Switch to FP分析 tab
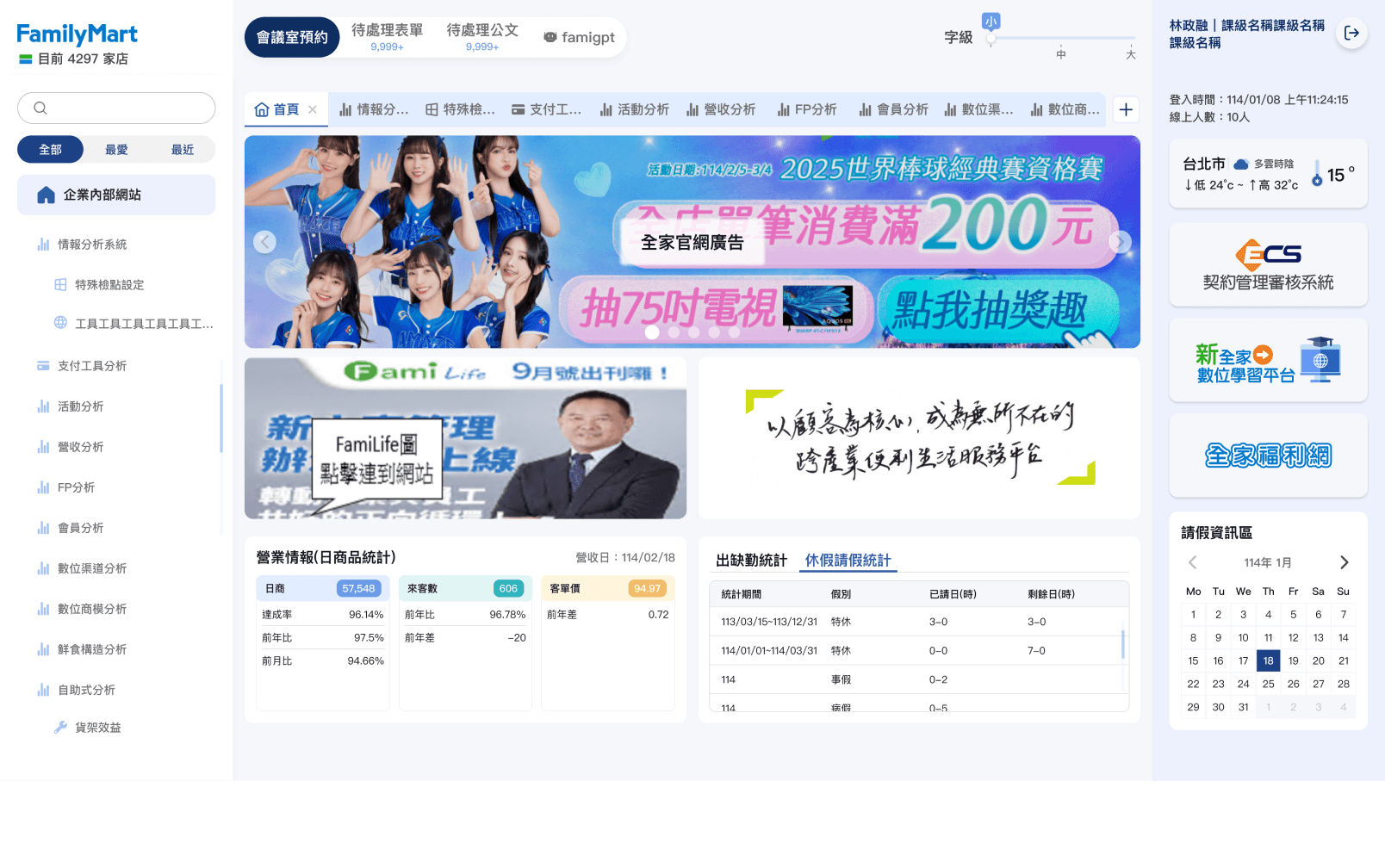Image resolution: width=1385 pixels, height=868 pixels. pos(807,109)
